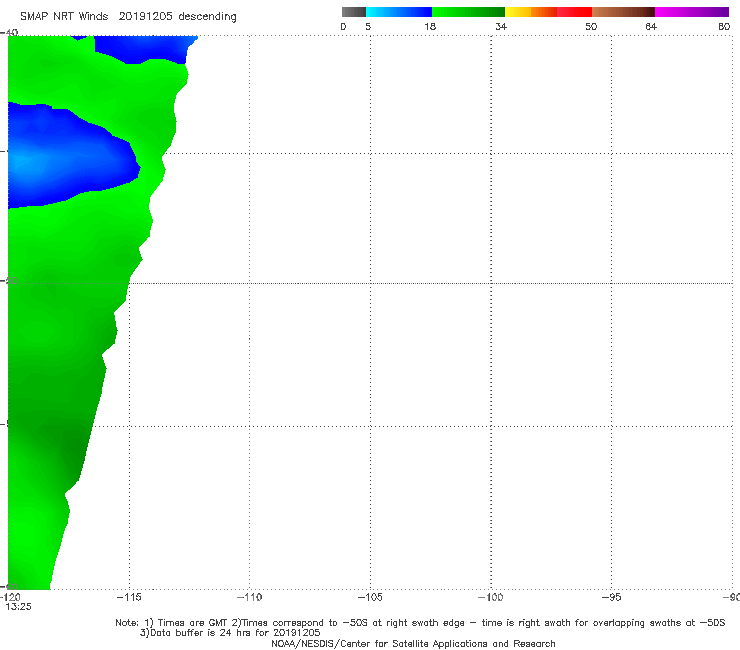Viewport: 740px width, 650px height.
Task: Click the magenta-purple segment of the color bar
Action: point(692,12)
